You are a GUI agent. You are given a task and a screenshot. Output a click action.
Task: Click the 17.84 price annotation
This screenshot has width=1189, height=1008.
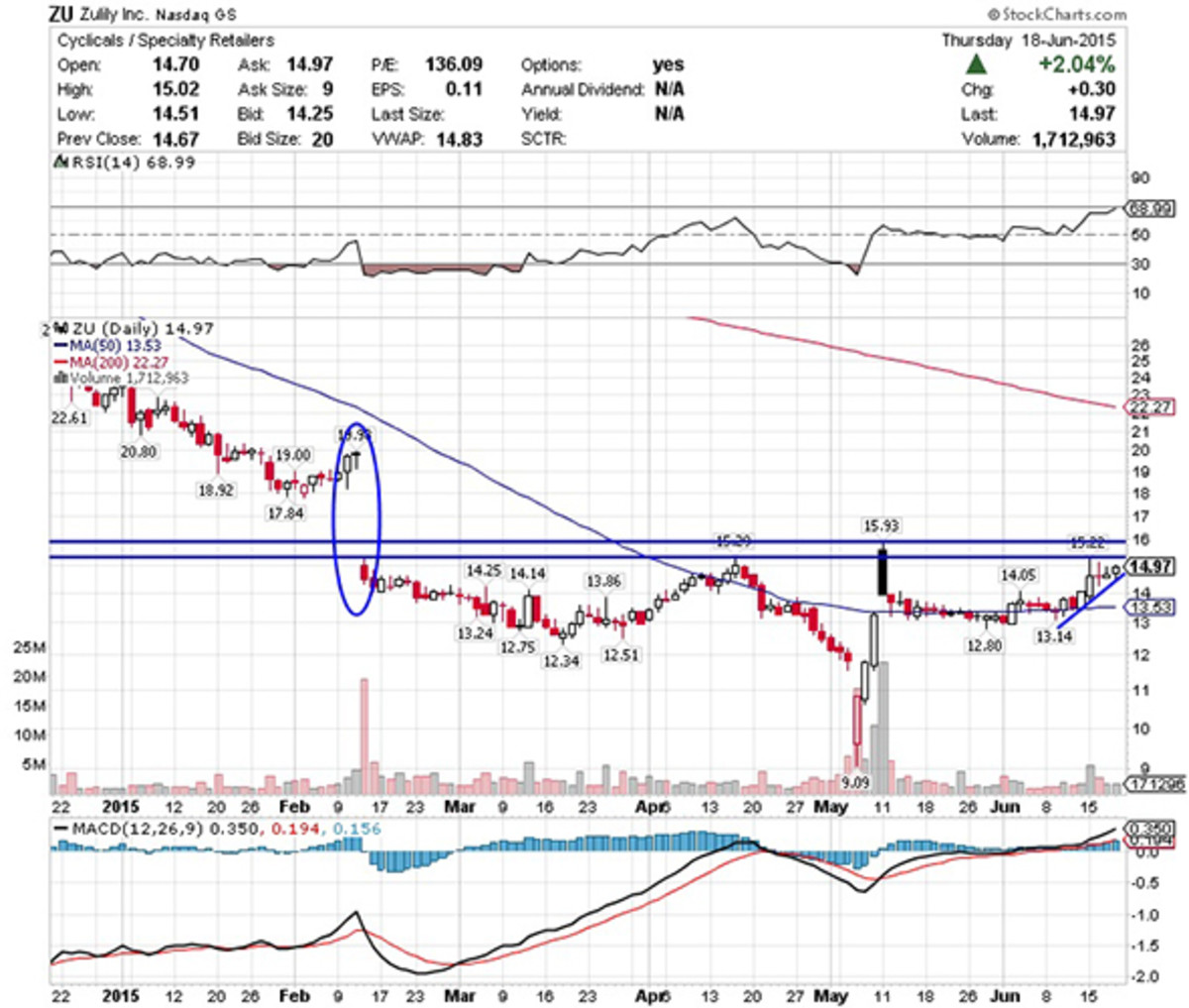[285, 513]
